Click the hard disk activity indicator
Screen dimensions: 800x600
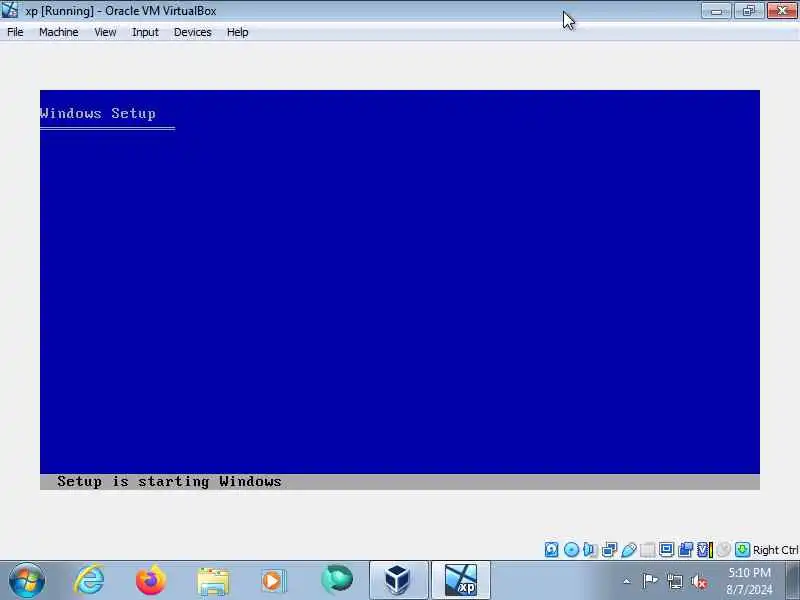coord(552,549)
